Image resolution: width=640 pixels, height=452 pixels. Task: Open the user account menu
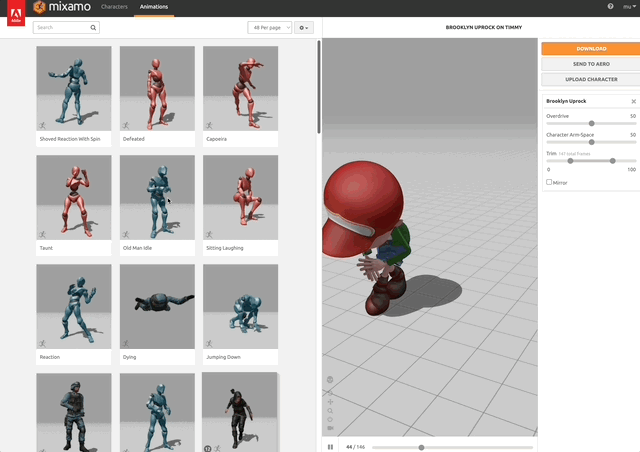coord(629,6)
